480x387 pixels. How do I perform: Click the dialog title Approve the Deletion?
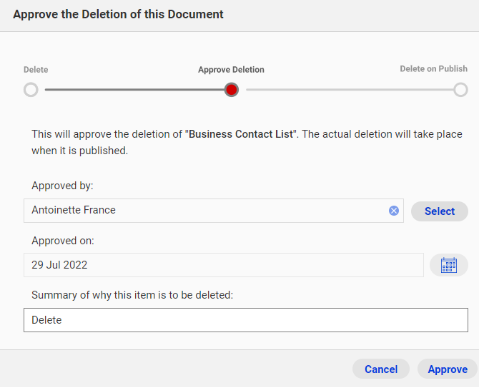[118, 14]
